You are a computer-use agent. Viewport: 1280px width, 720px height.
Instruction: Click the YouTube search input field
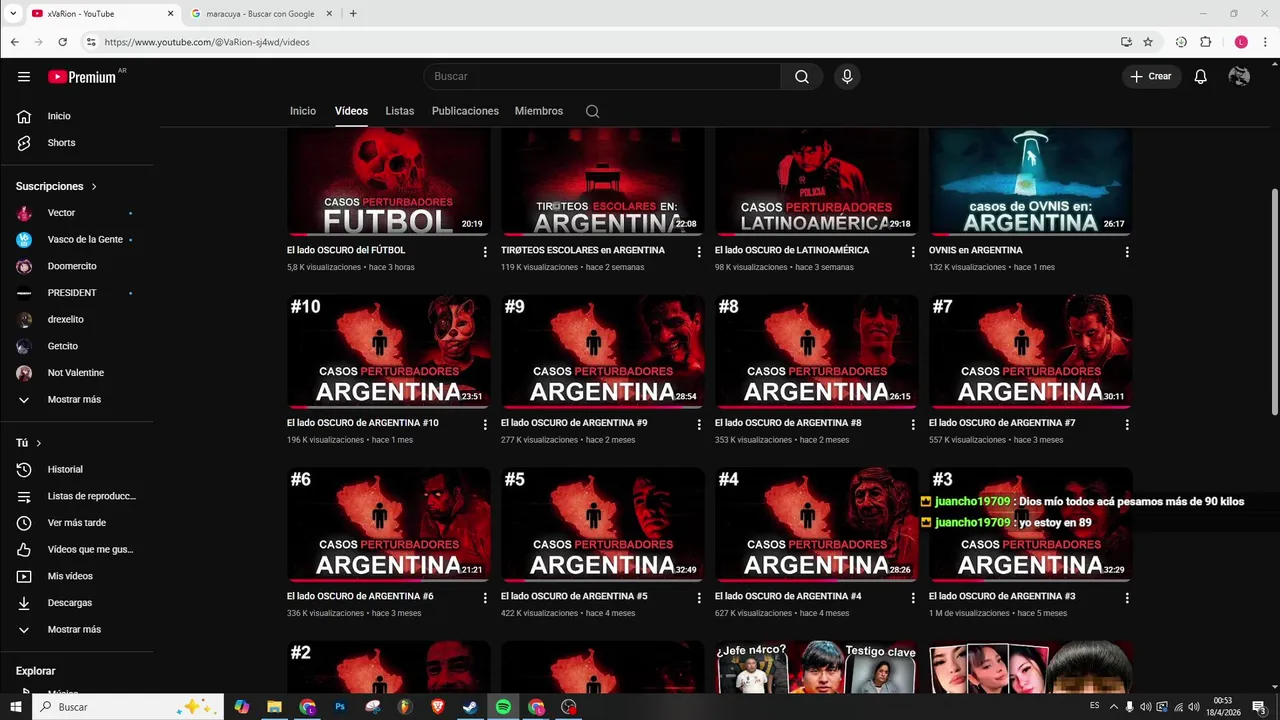pyautogui.click(x=602, y=77)
